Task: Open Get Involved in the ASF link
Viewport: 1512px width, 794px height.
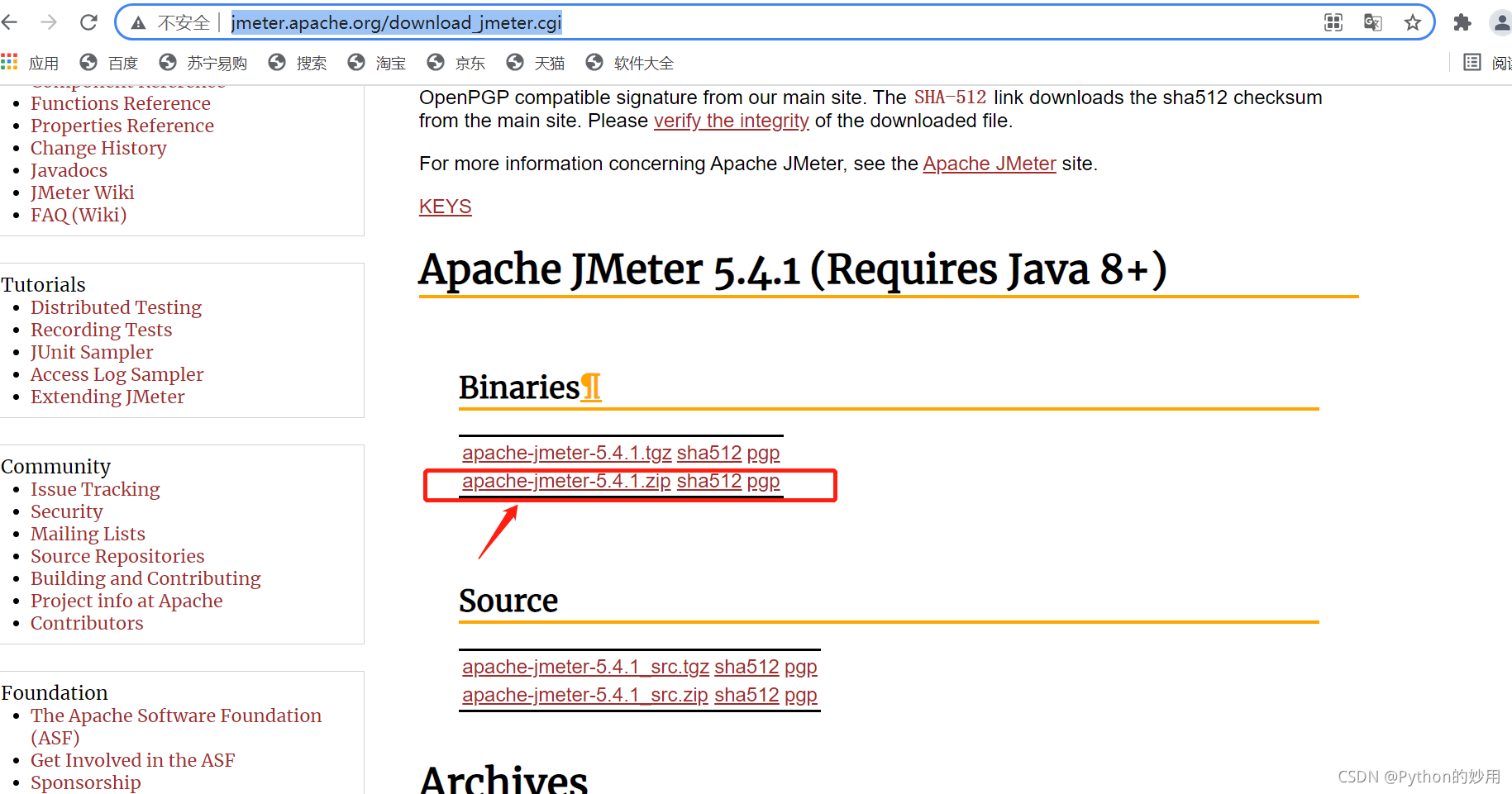Action: click(132, 760)
